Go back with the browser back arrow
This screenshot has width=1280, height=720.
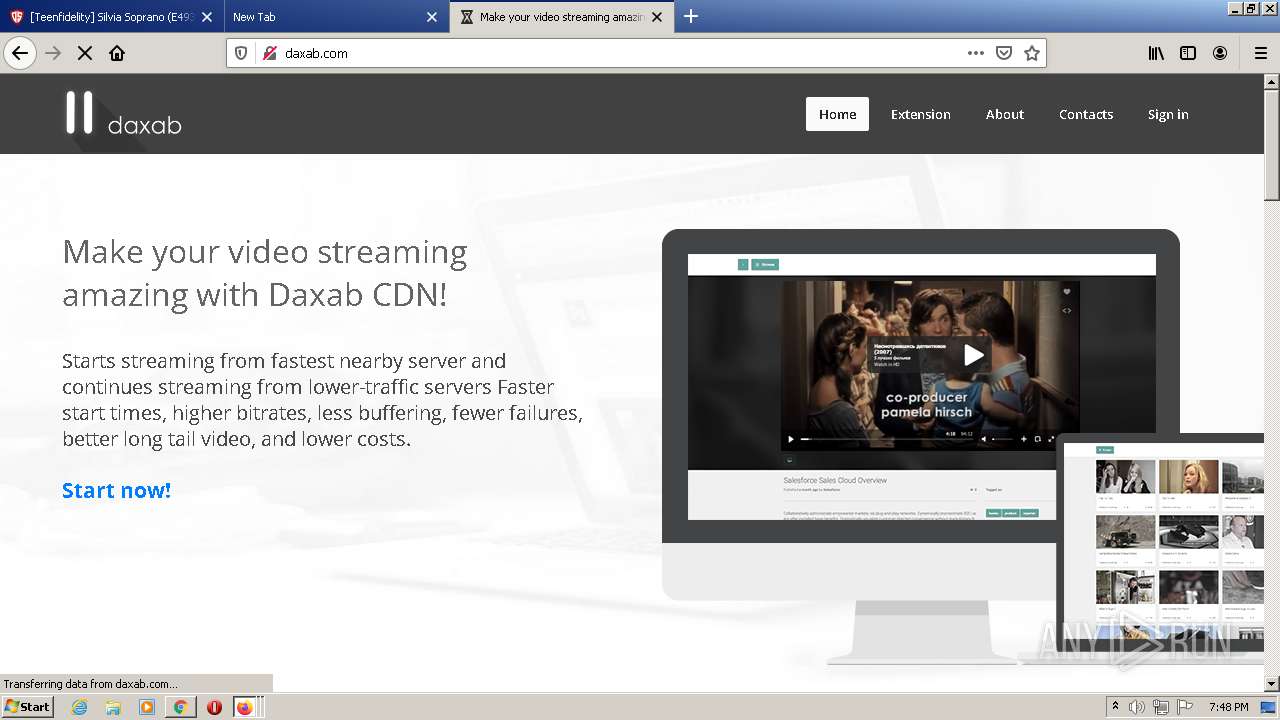(x=20, y=53)
